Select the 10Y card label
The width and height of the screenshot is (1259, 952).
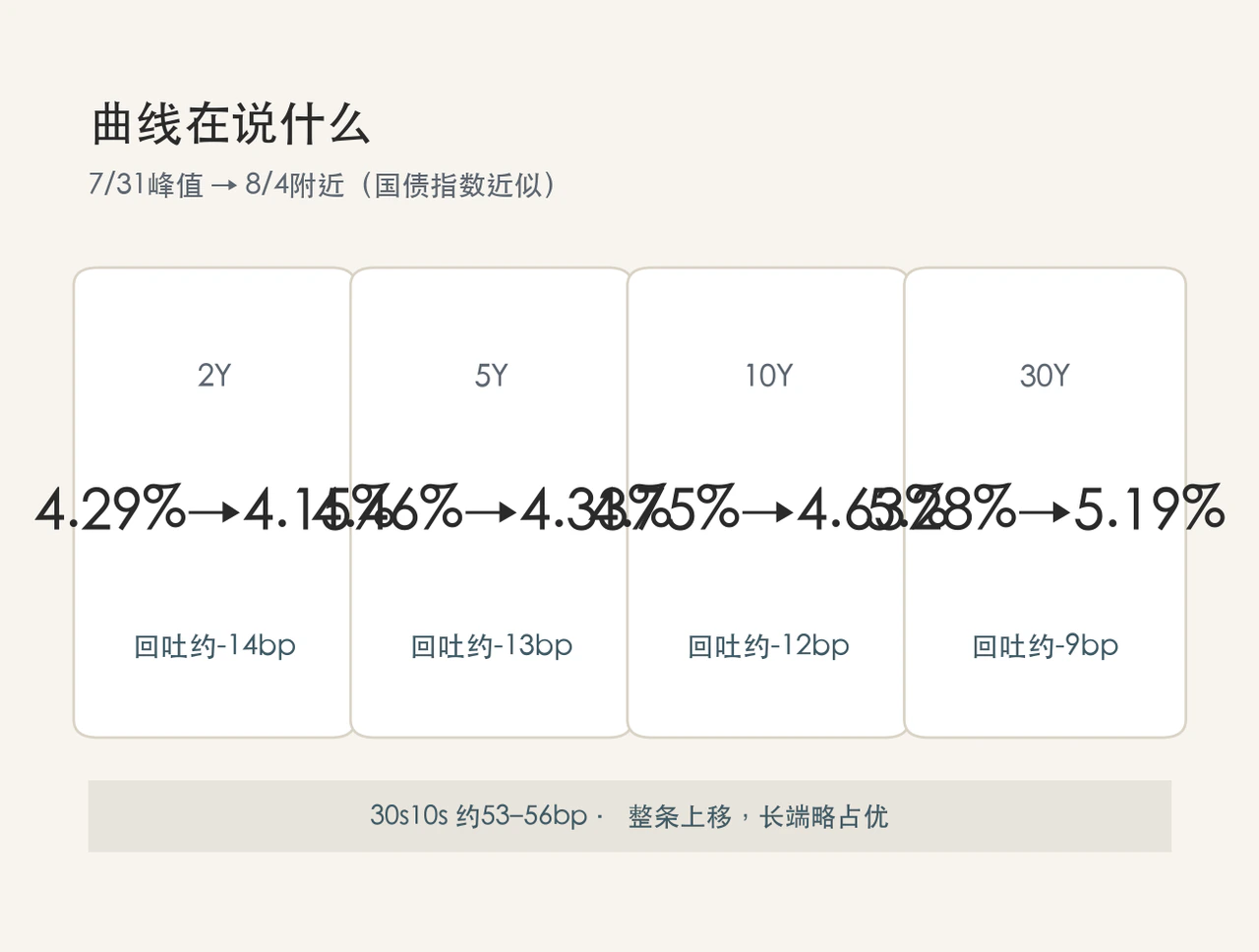(768, 376)
